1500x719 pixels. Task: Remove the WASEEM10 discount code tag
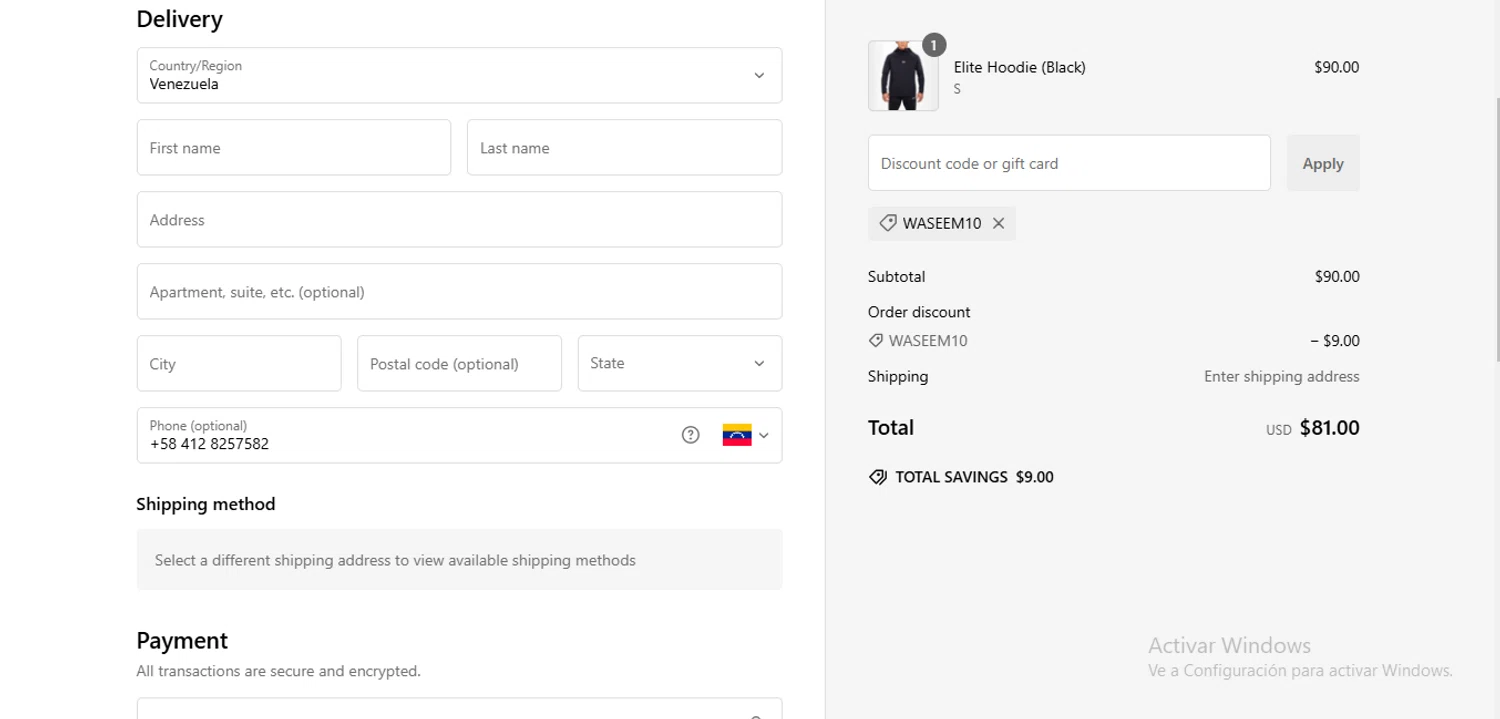998,224
